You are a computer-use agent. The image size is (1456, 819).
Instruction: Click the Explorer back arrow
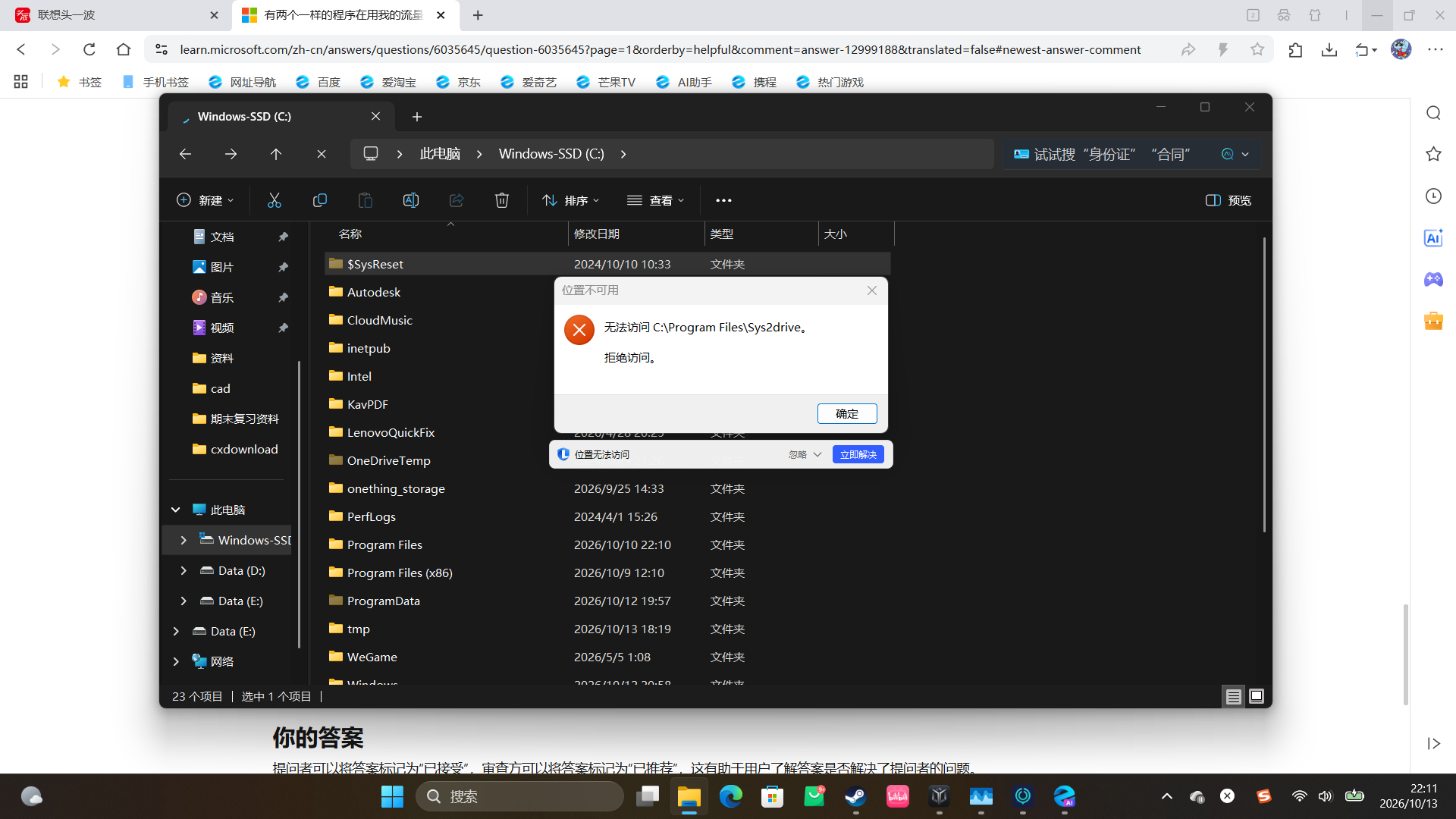point(185,154)
